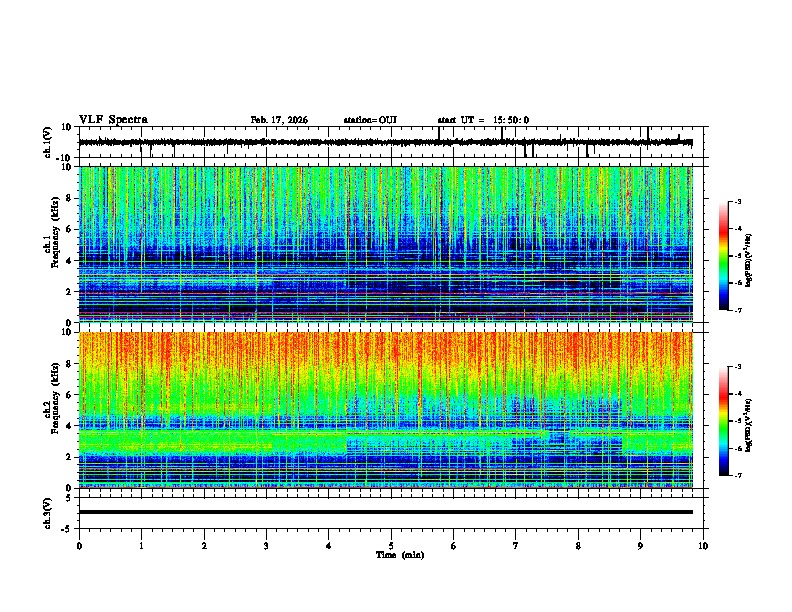Click the "ch.1(V)" axis label
Screen dimensions: 792x612
(48, 142)
